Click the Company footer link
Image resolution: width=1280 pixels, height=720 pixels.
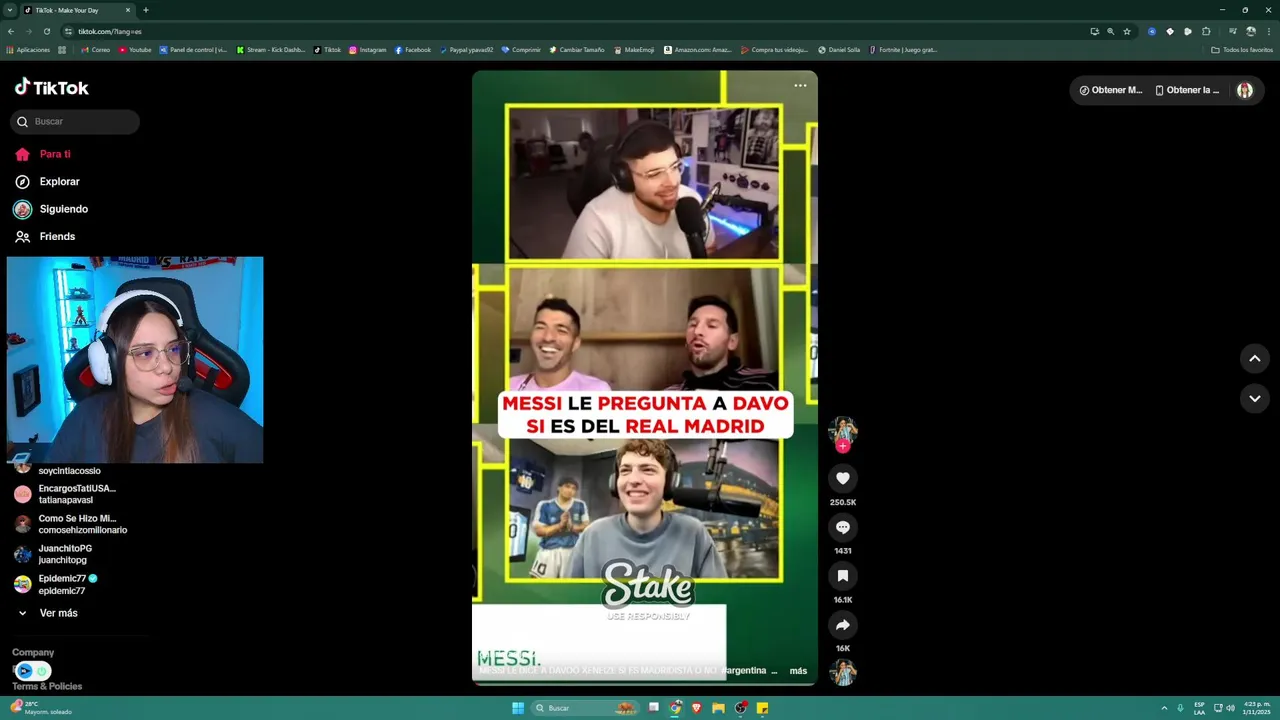tap(33, 652)
